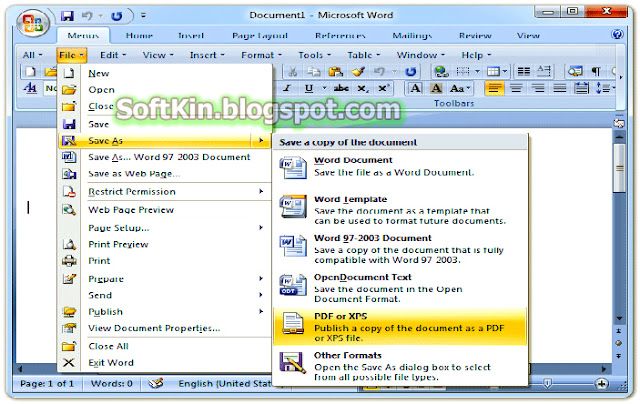Click the vertical scrollbar down arrow

(x=619, y=318)
